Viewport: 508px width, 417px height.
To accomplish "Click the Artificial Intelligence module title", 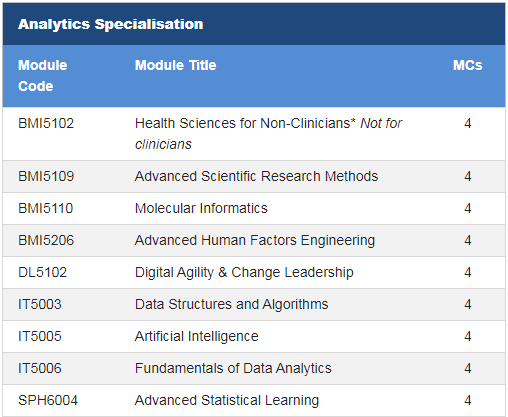I will coord(197,337).
